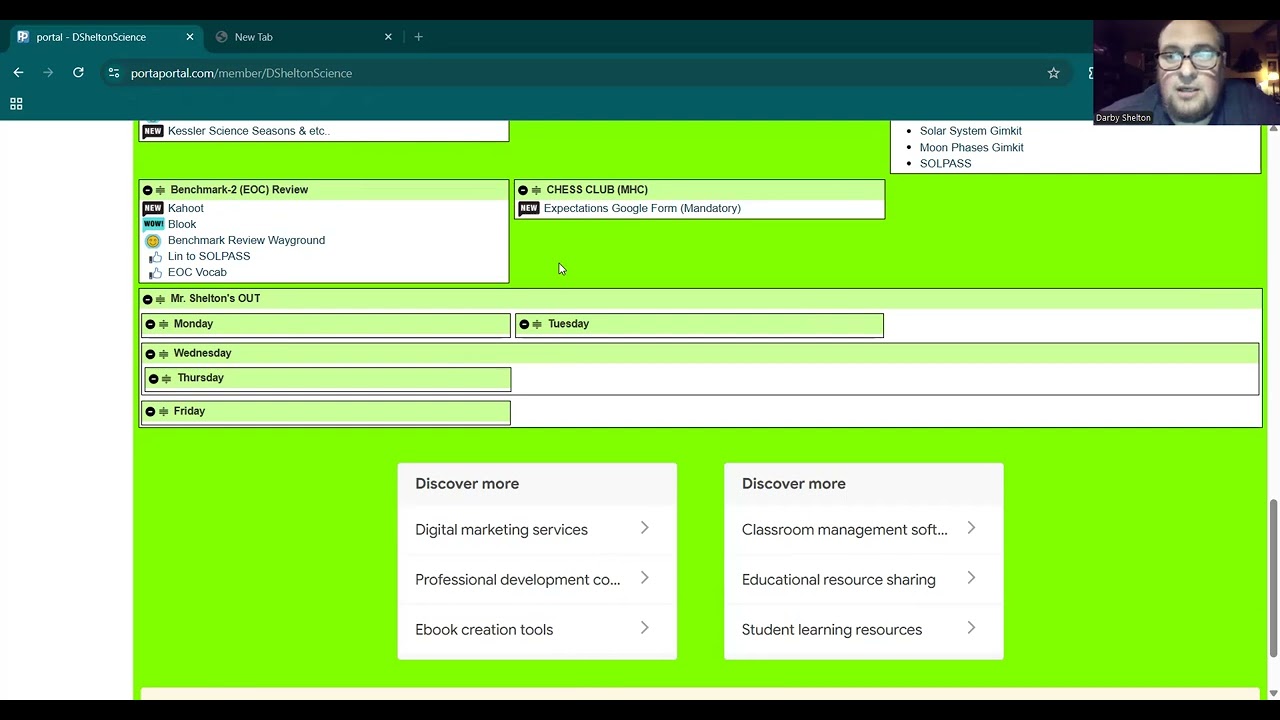Click the move handle beside Monday
Screen dimensions: 1280x720
(163, 324)
